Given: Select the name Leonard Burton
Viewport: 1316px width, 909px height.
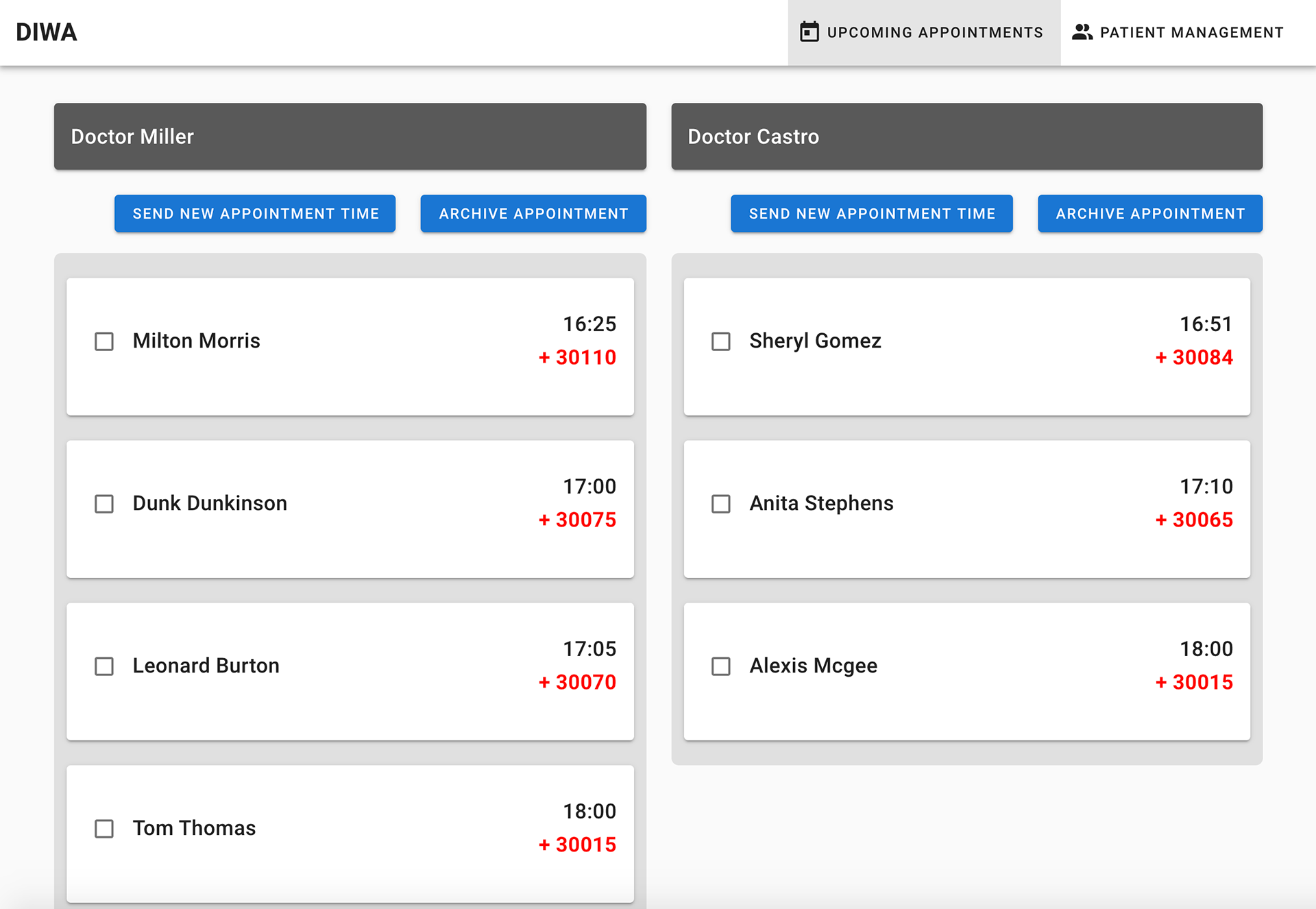Looking at the screenshot, I should point(206,666).
